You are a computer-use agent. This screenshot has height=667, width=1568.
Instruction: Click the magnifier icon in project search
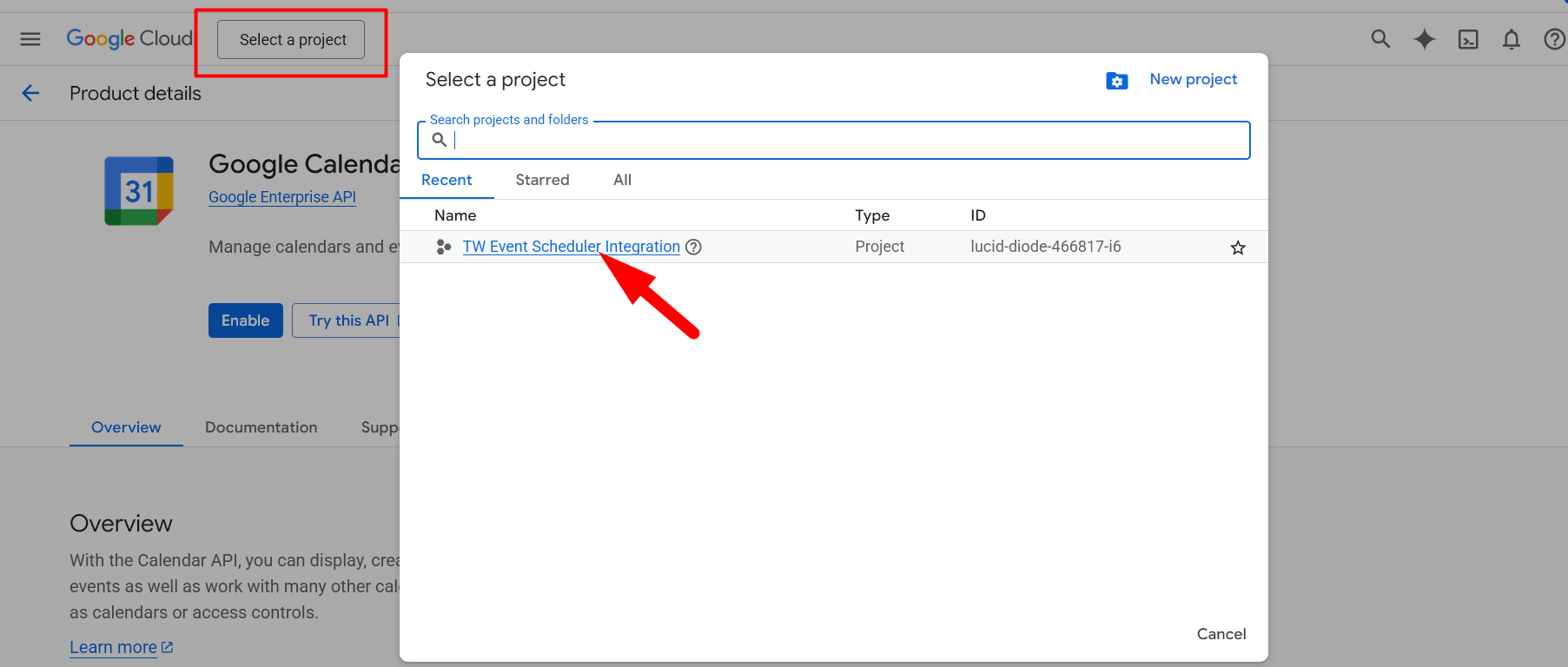pos(440,140)
